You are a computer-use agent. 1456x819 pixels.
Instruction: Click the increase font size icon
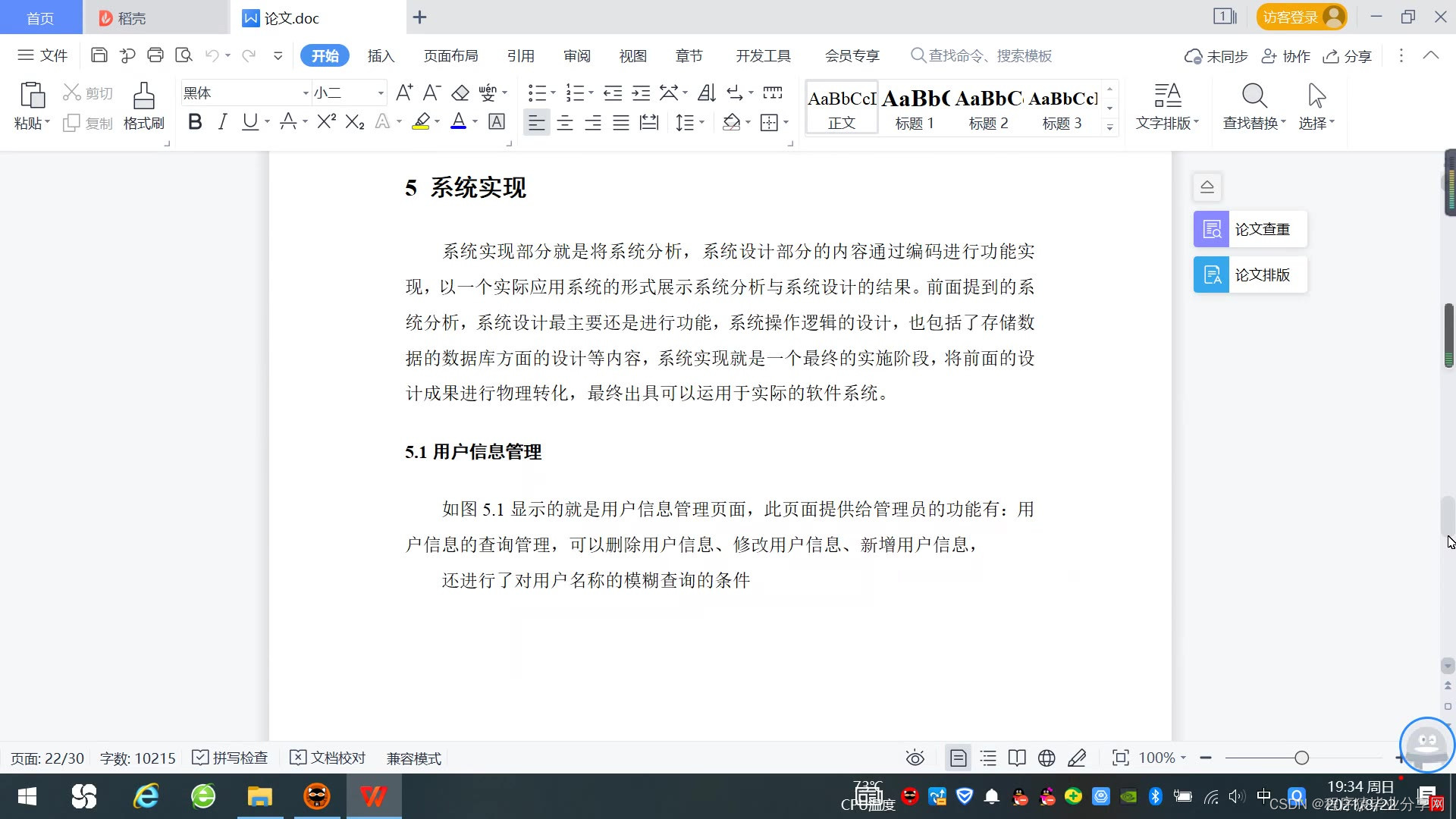404,93
